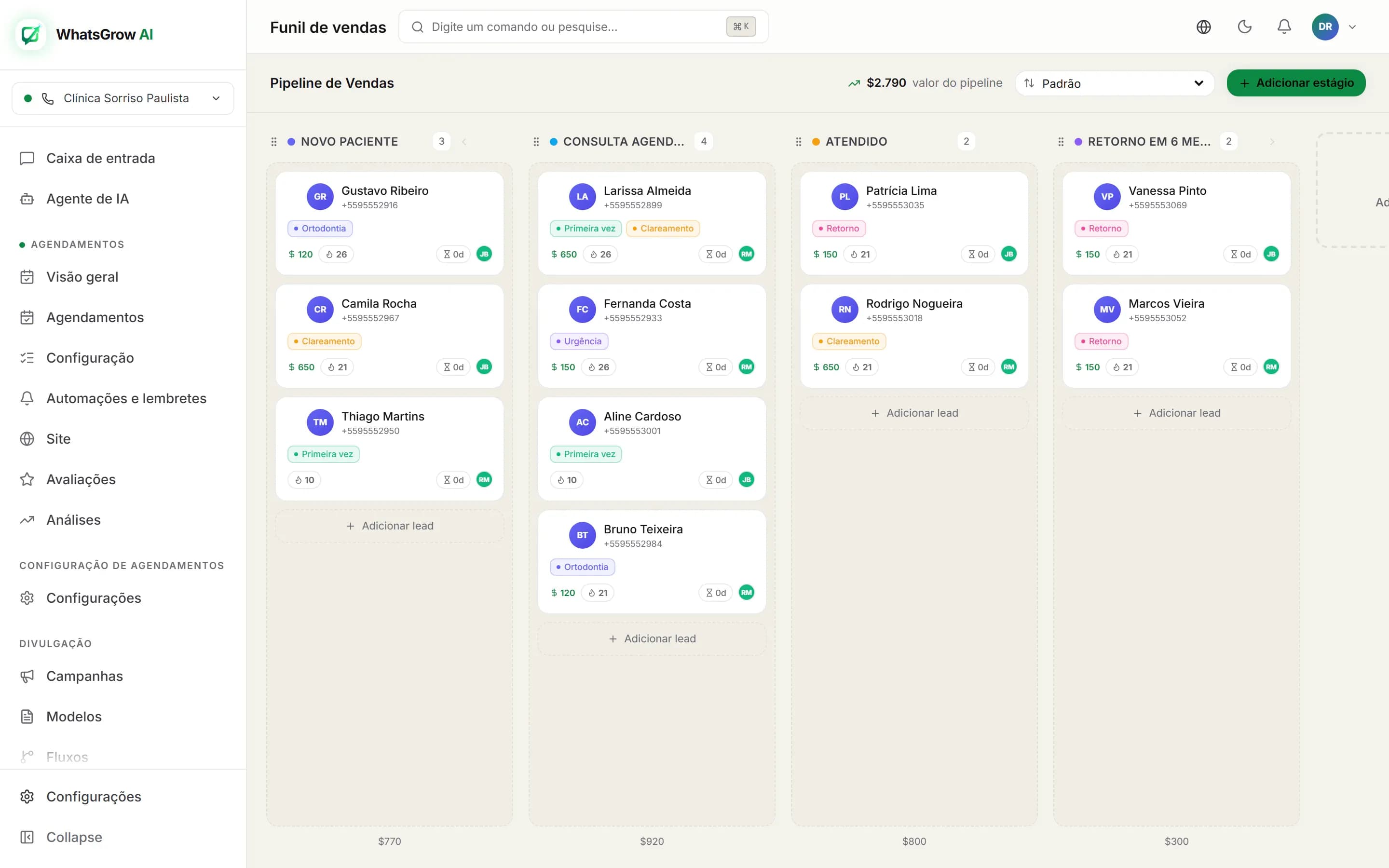1389x868 pixels.
Task: Toggle dark mode moon icon
Action: point(1244,27)
